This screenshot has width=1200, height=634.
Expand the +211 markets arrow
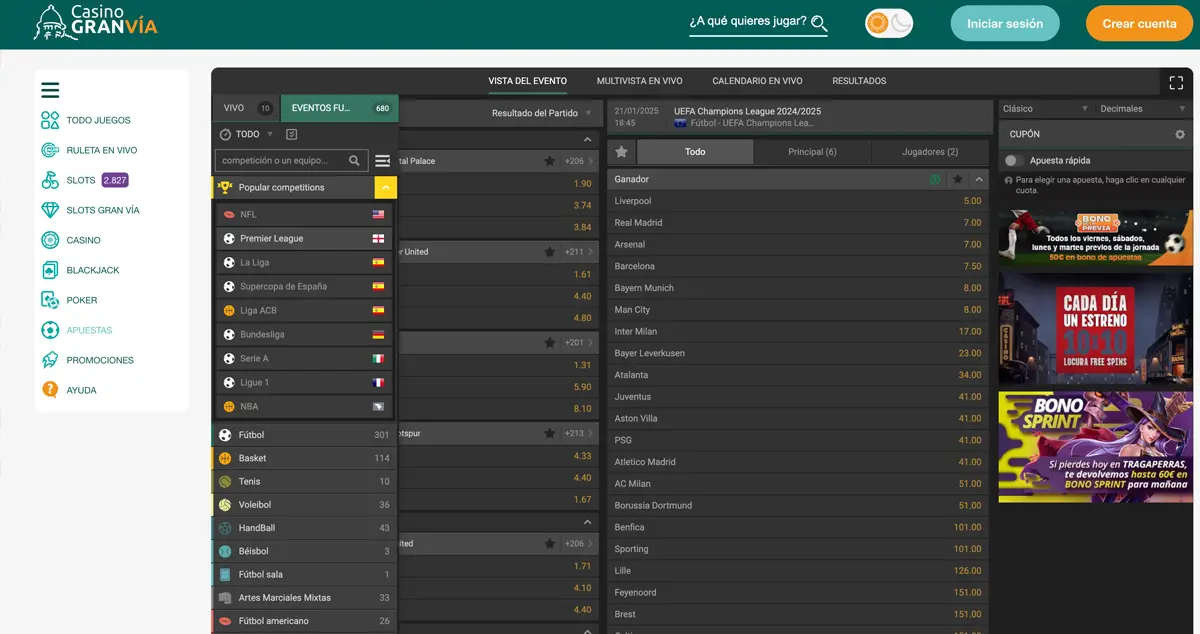point(591,252)
